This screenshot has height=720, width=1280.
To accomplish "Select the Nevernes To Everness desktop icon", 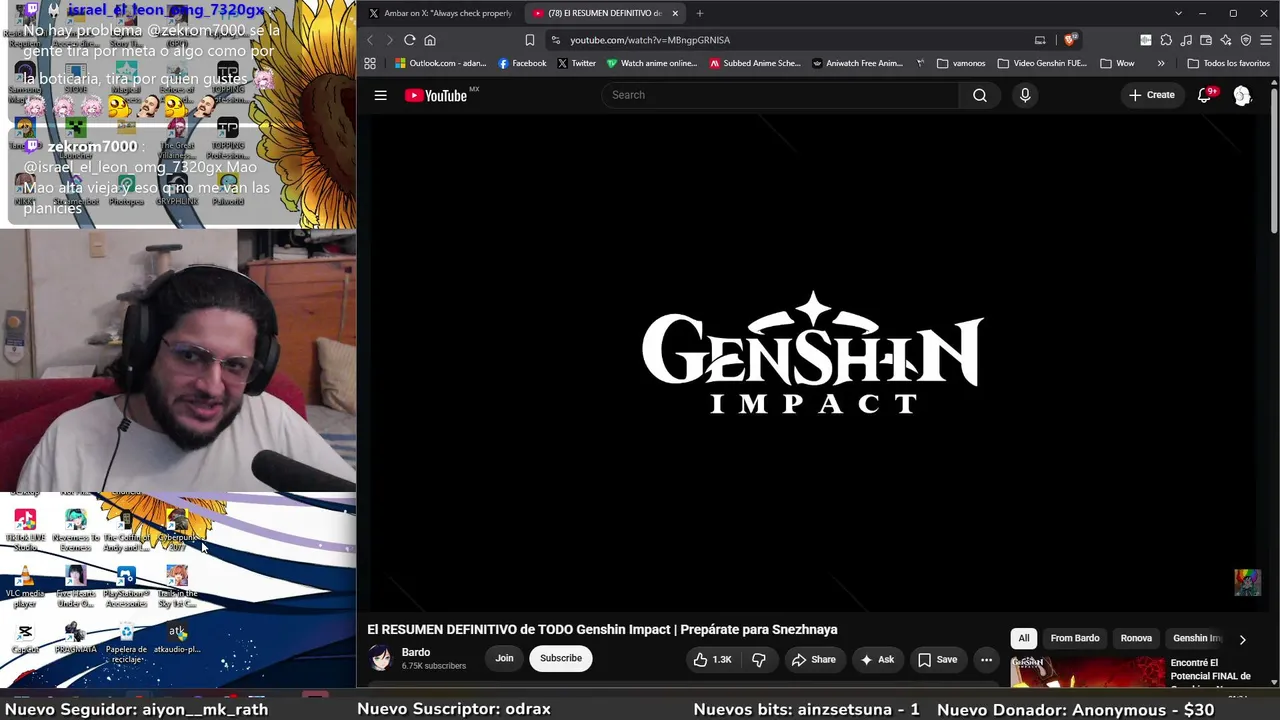I will pyautogui.click(x=75, y=530).
